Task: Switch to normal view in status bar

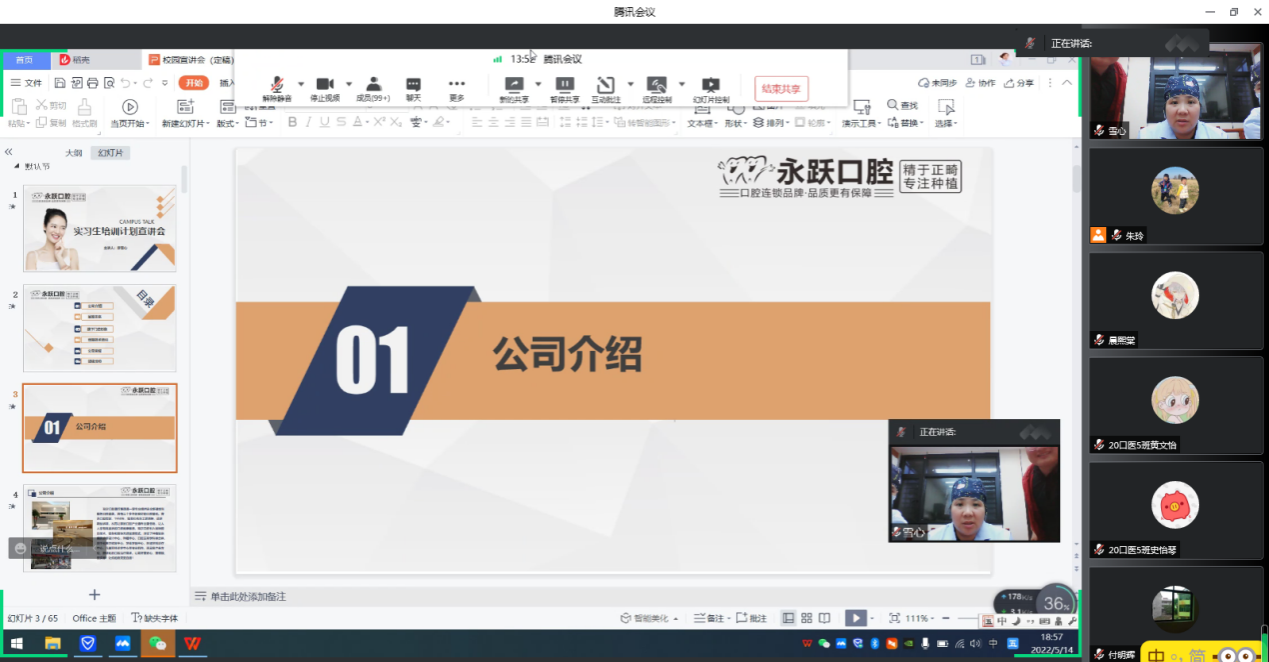Action: [x=788, y=618]
